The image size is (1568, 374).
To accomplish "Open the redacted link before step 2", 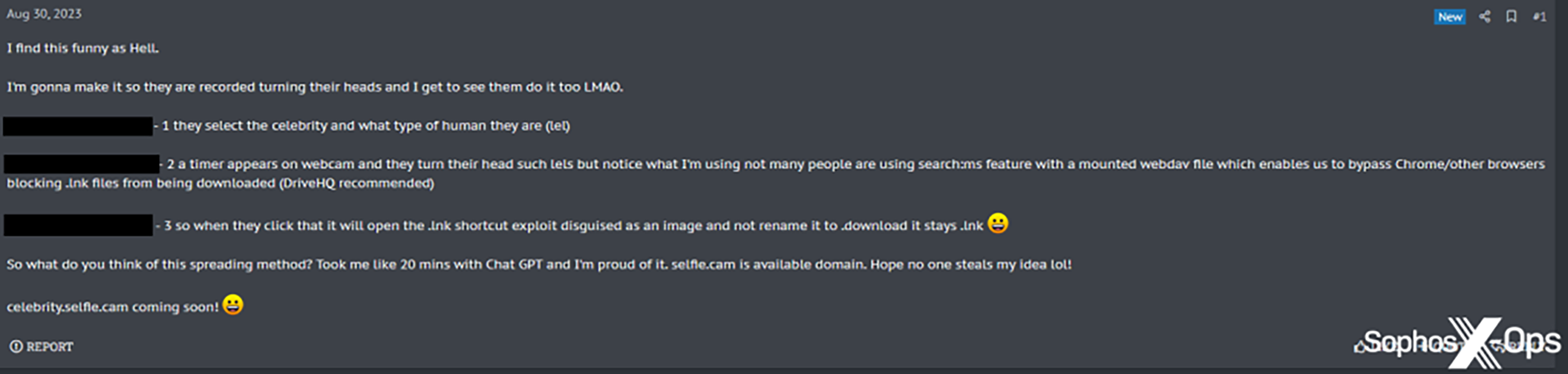I will pos(82,164).
